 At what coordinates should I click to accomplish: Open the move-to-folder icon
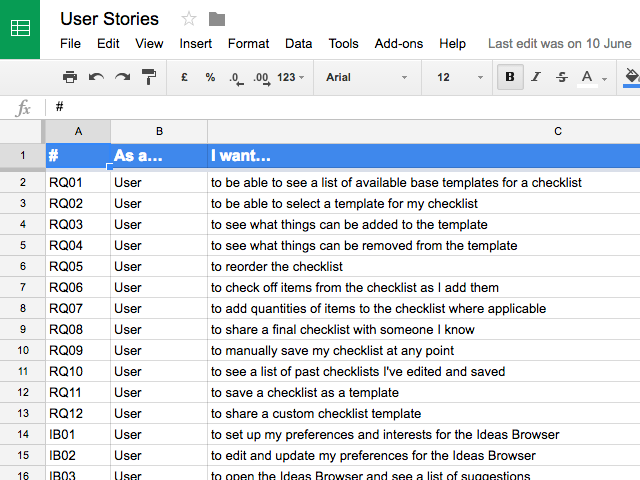(217, 19)
